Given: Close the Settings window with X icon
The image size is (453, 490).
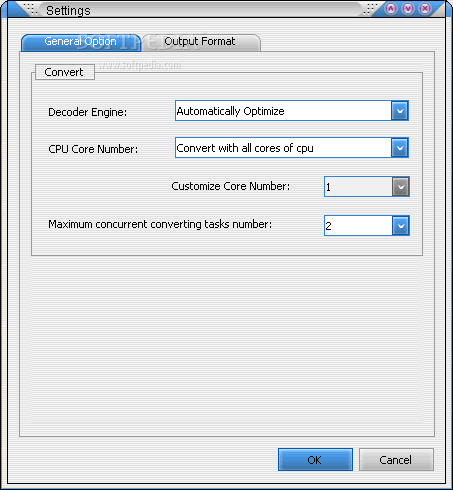Looking at the screenshot, I should click(425, 8).
